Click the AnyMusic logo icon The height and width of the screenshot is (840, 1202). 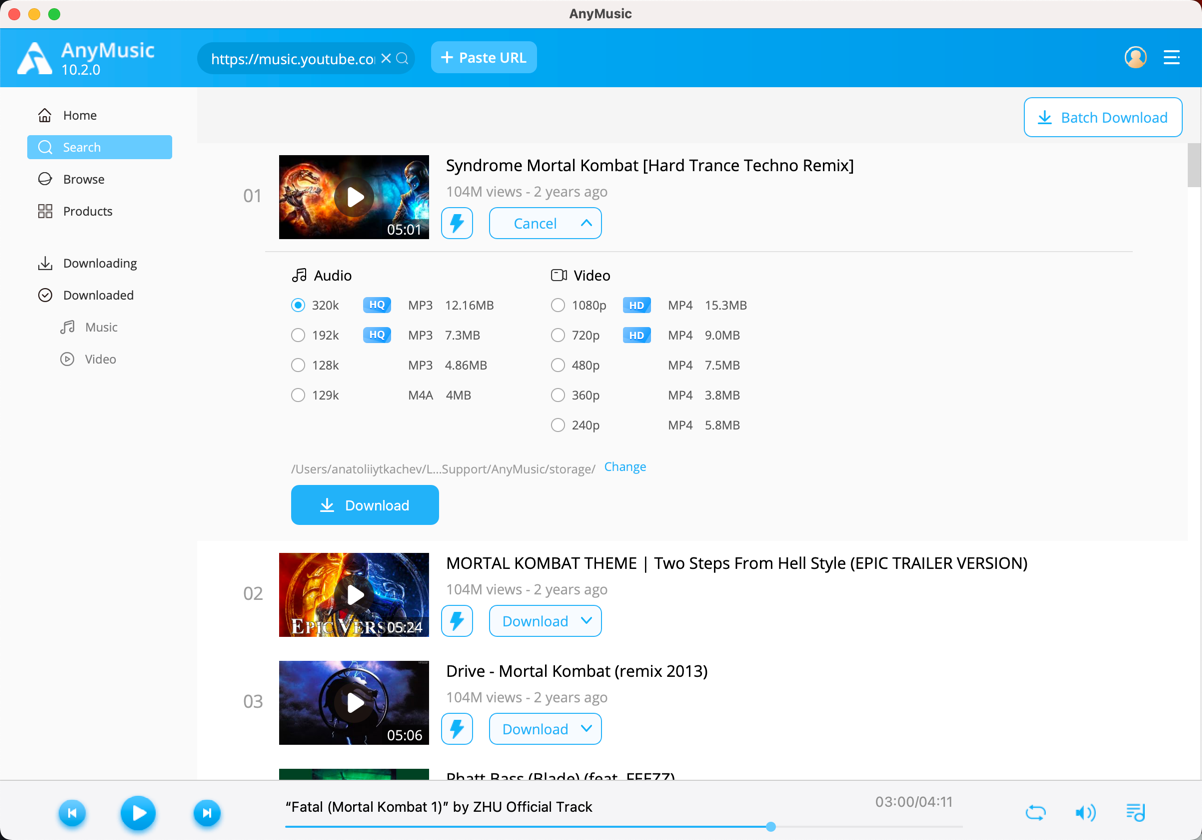click(x=34, y=58)
